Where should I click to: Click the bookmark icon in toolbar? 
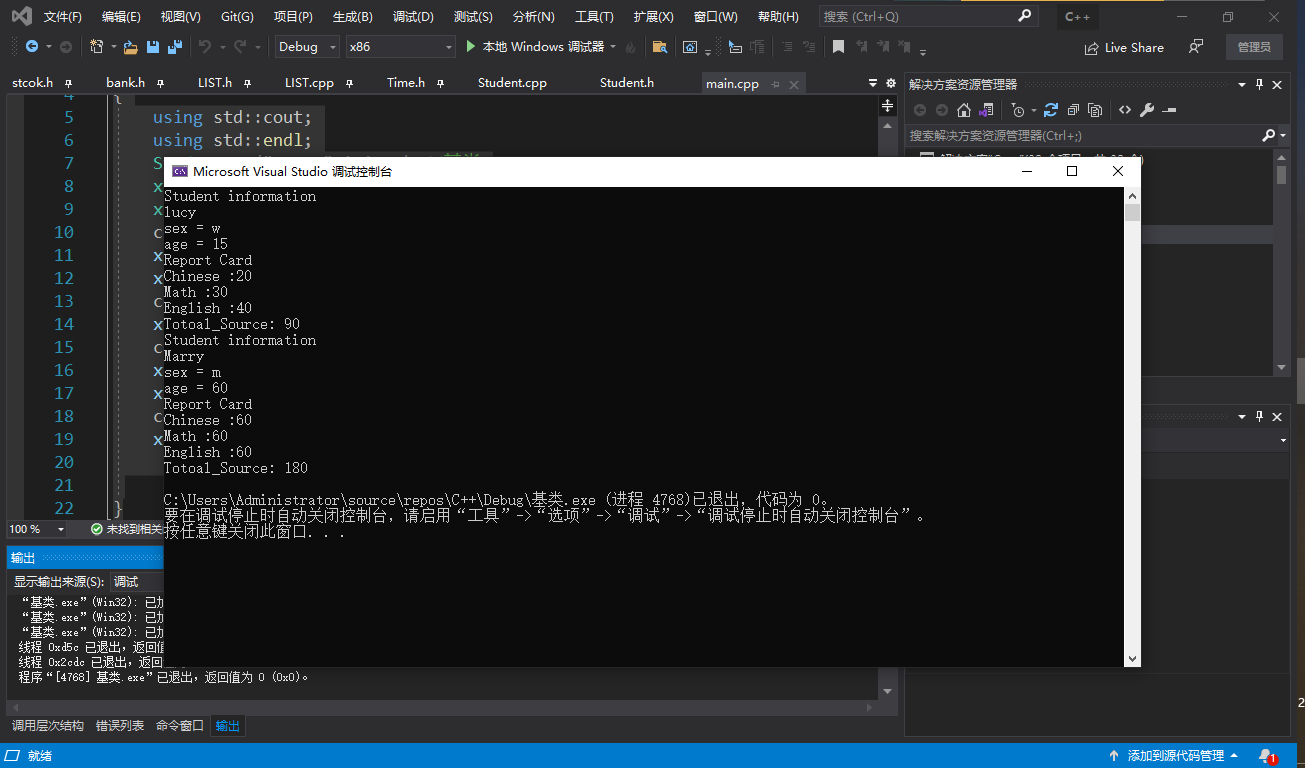point(838,47)
